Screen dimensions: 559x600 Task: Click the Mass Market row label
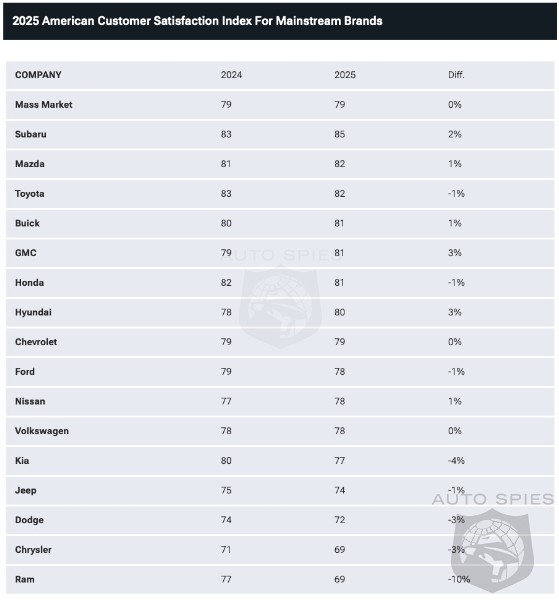(x=44, y=104)
